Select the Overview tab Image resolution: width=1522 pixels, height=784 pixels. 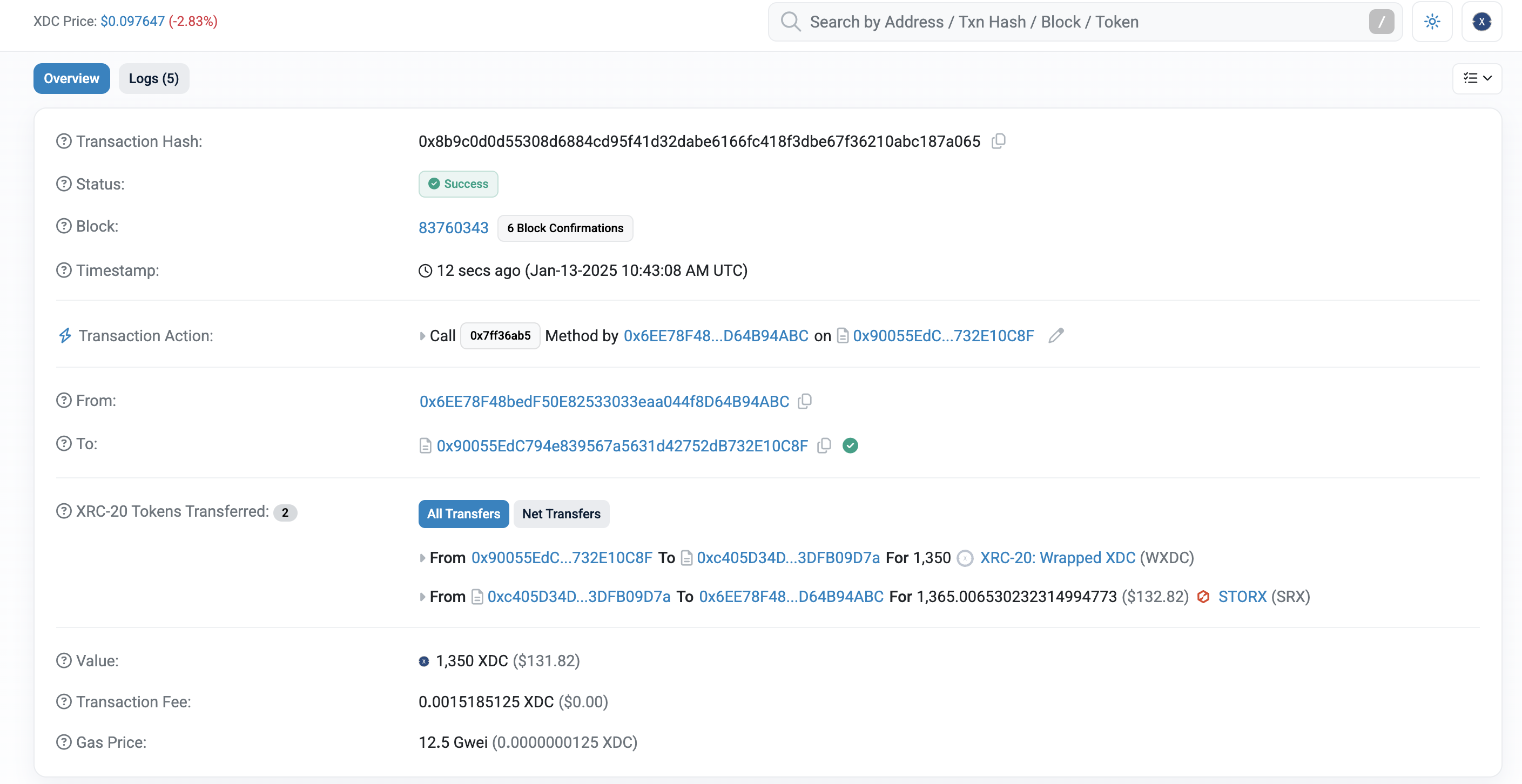point(71,79)
